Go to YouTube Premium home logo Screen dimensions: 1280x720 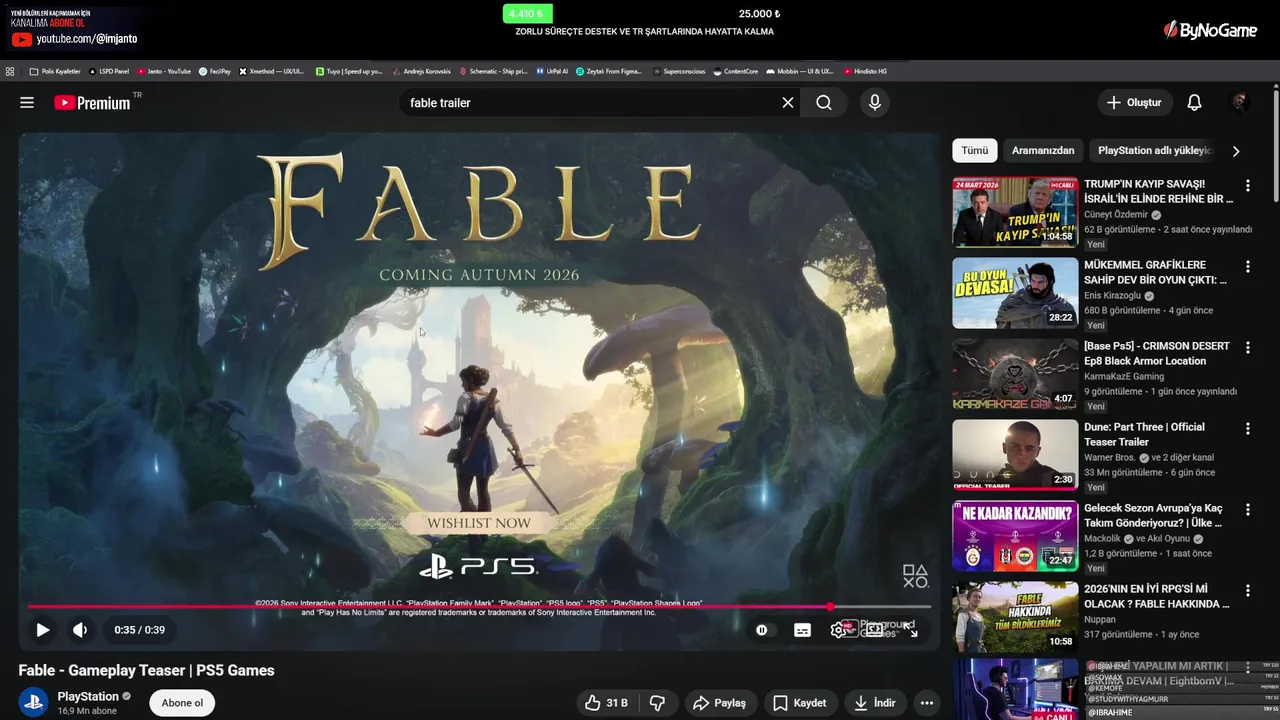[x=92, y=103]
